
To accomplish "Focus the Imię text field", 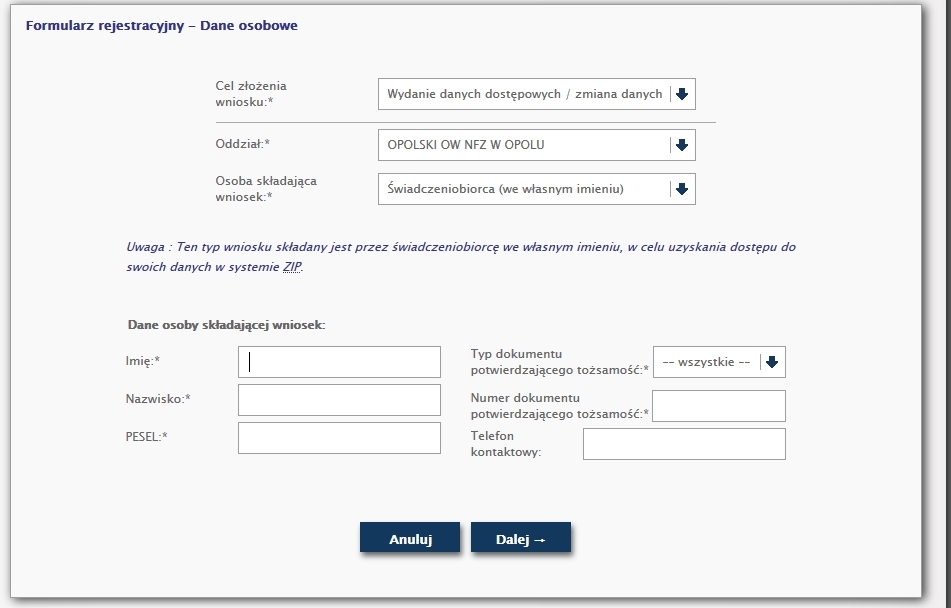I will coord(339,362).
